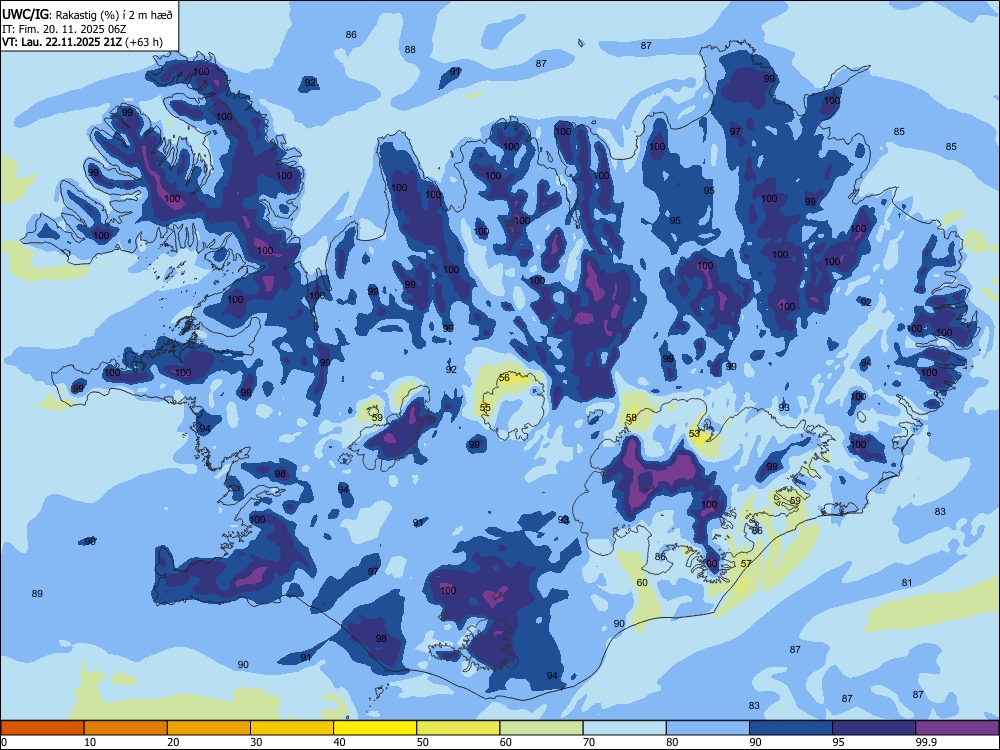The image size is (1000, 750).
Task: Click the '99.9' tick label on the color scale
Action: (927, 742)
